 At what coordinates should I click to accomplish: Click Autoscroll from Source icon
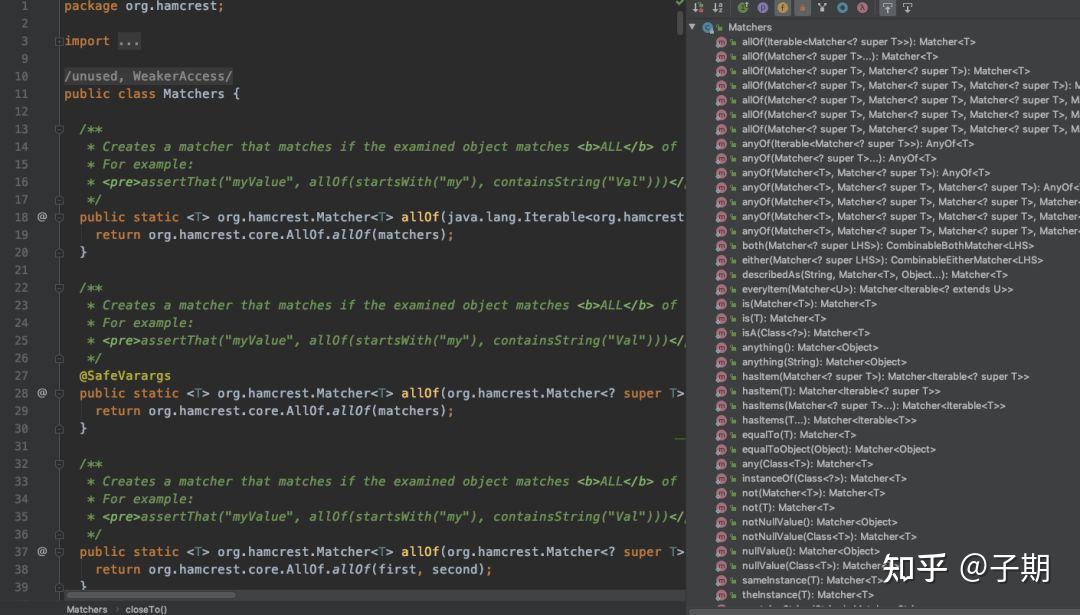tap(907, 8)
